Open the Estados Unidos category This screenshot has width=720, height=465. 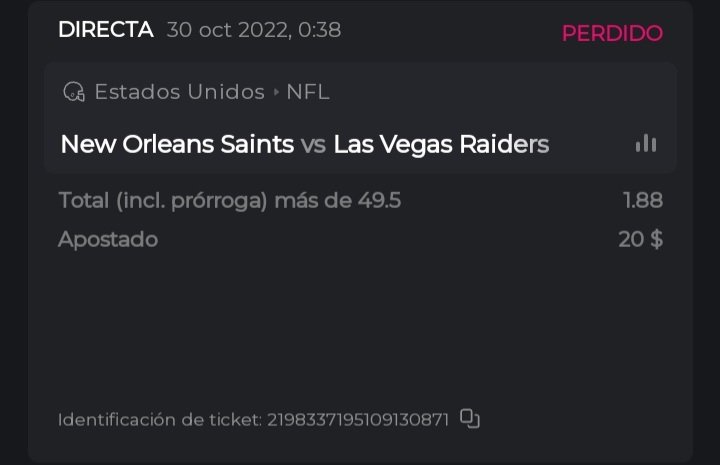(179, 92)
